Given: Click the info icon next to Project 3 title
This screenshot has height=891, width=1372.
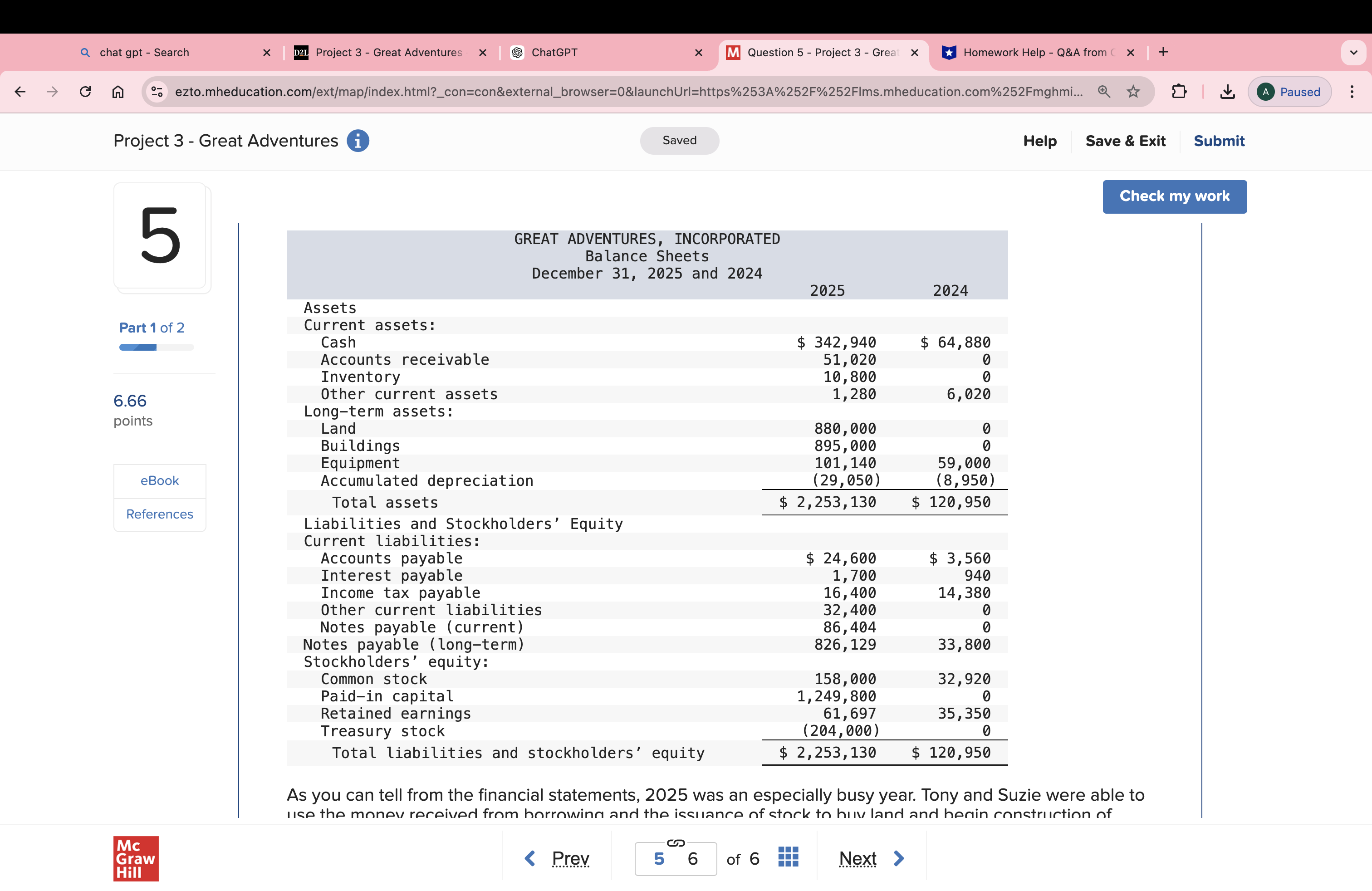Looking at the screenshot, I should pos(358,141).
